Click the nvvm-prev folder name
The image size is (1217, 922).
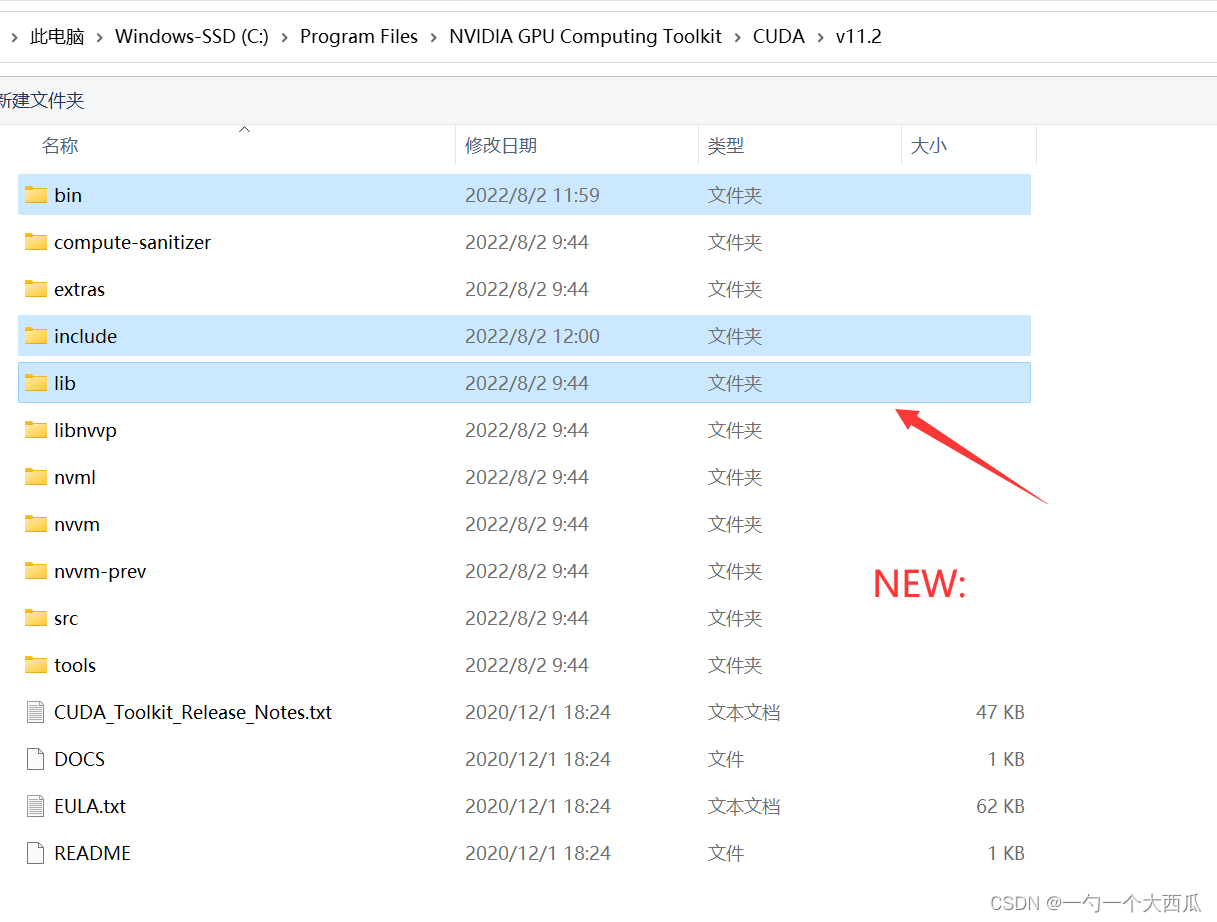[x=100, y=571]
